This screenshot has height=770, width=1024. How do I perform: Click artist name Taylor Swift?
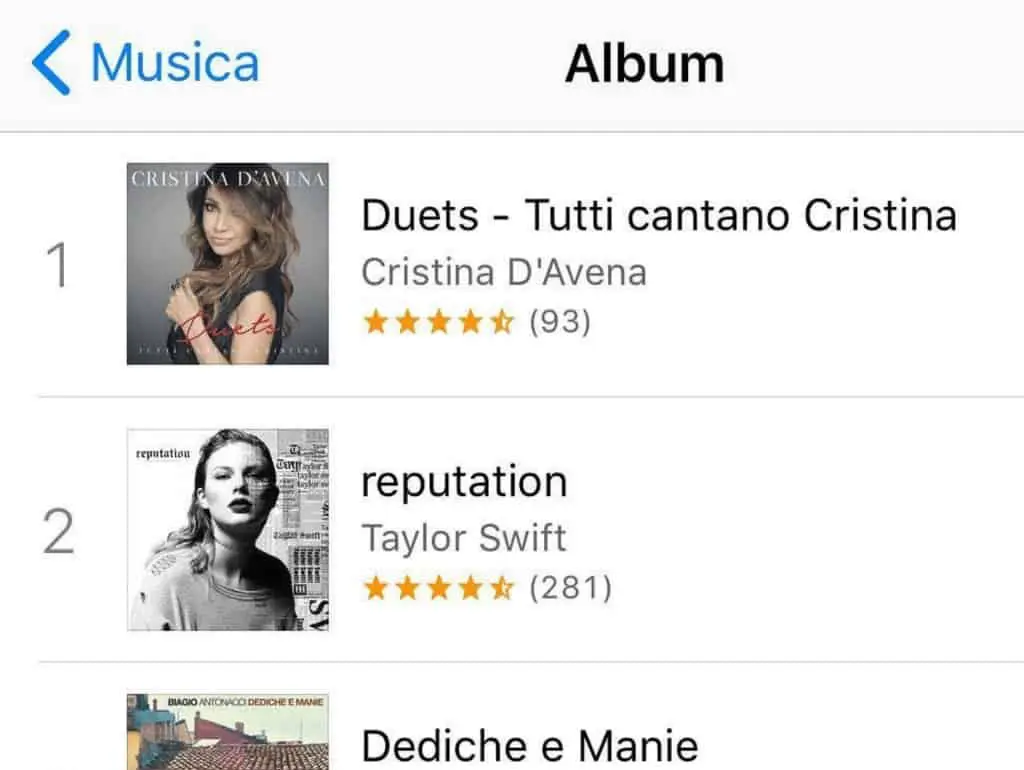463,538
